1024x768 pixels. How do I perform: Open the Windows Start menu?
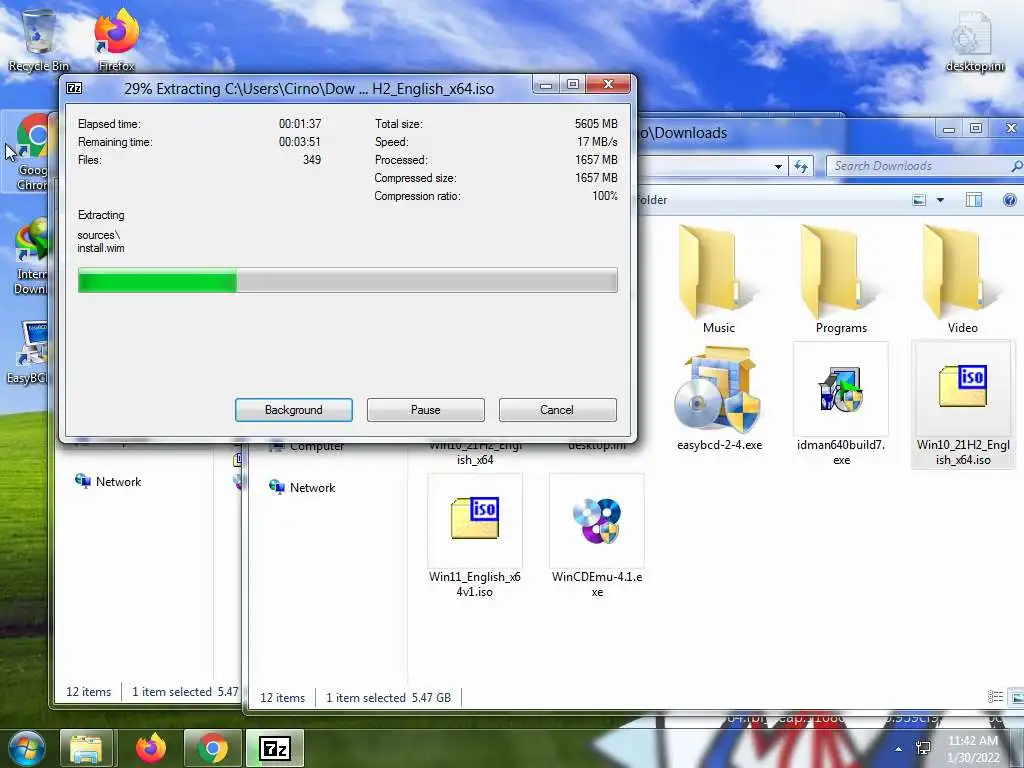pos(25,749)
